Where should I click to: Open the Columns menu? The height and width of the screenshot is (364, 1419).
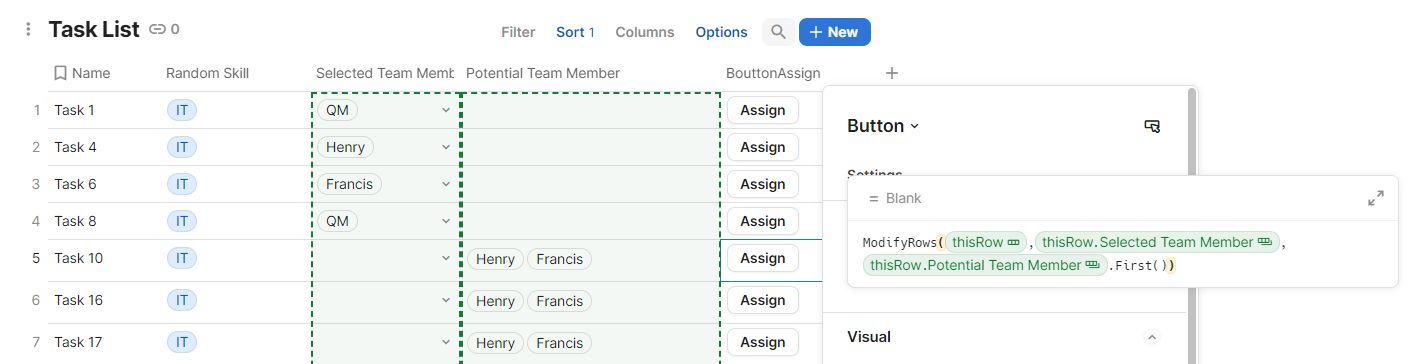(645, 32)
